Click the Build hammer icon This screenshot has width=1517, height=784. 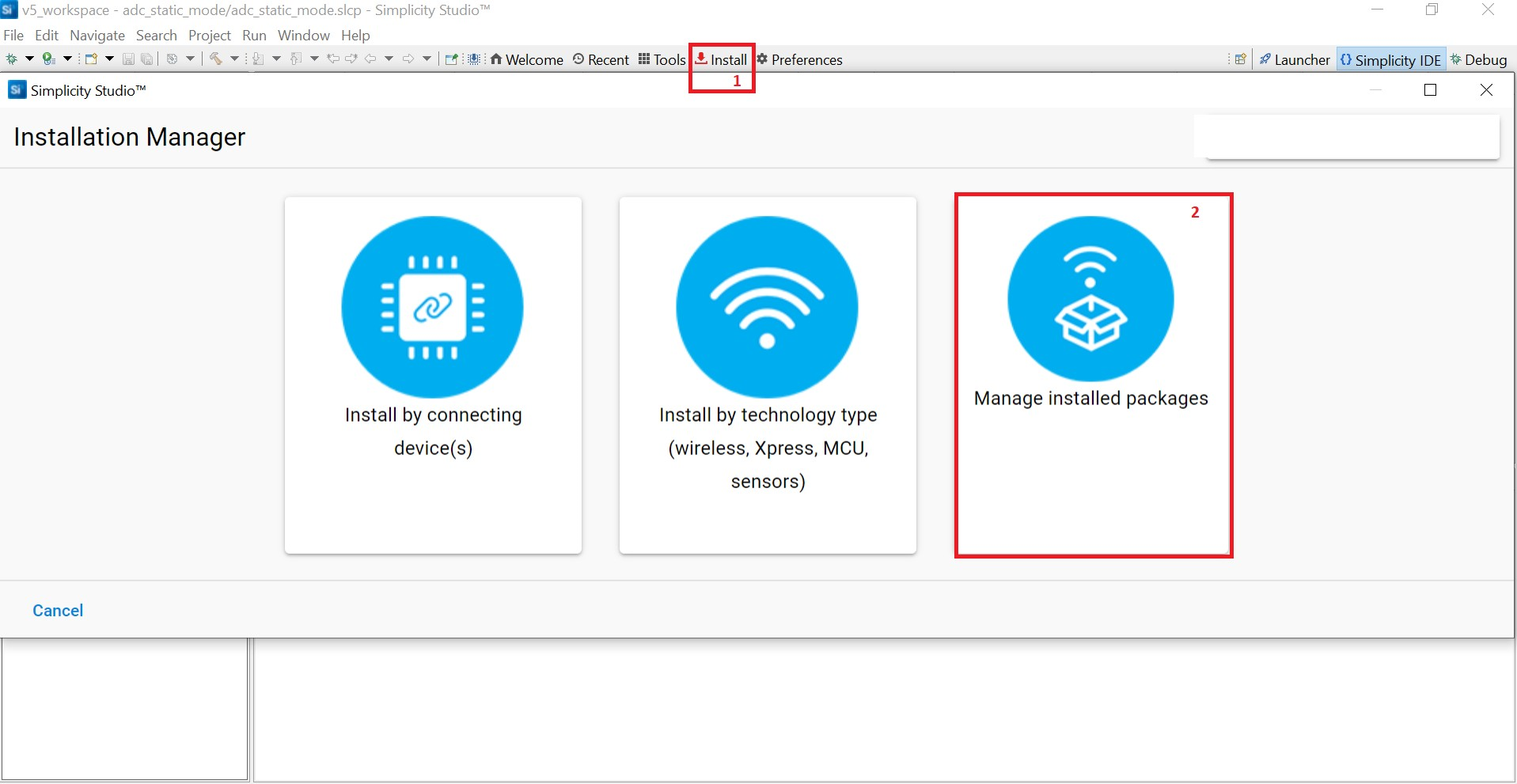[216, 58]
